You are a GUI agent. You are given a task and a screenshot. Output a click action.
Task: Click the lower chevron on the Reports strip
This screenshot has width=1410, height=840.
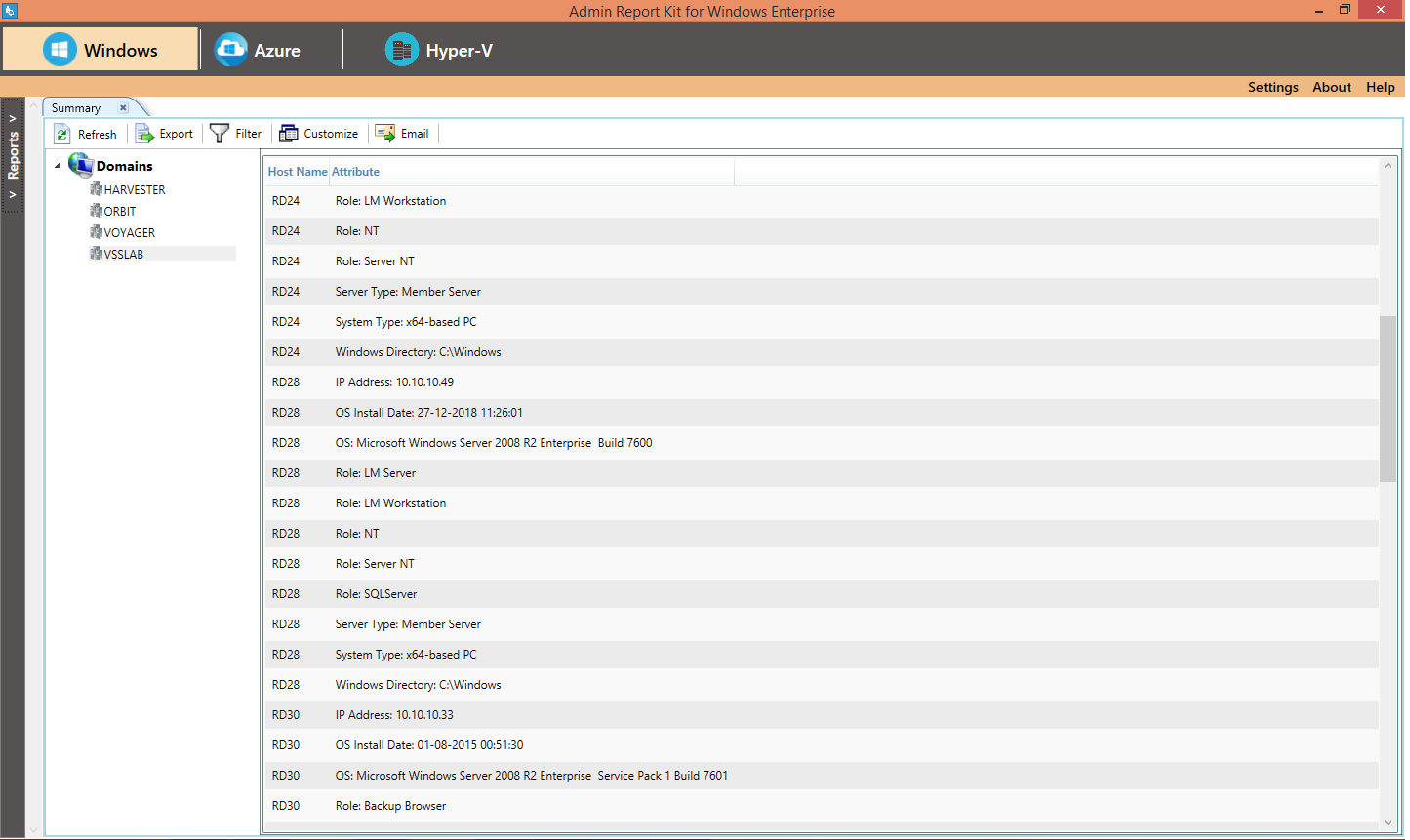13,195
